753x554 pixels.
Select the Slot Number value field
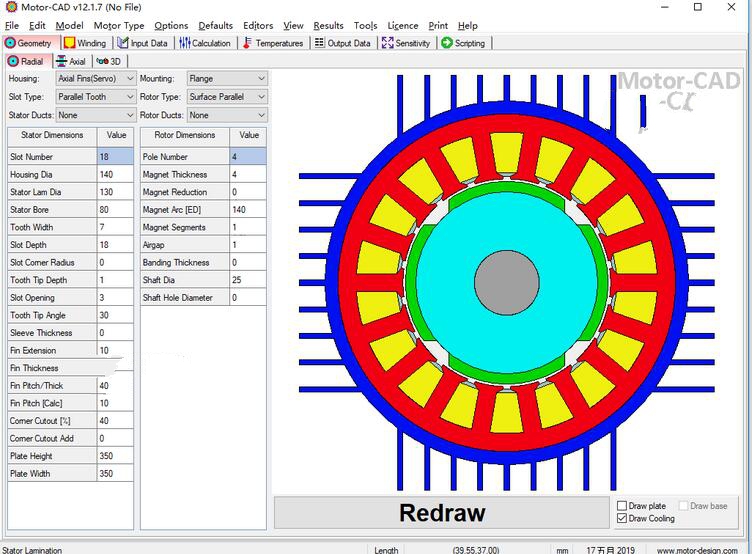(x=115, y=157)
